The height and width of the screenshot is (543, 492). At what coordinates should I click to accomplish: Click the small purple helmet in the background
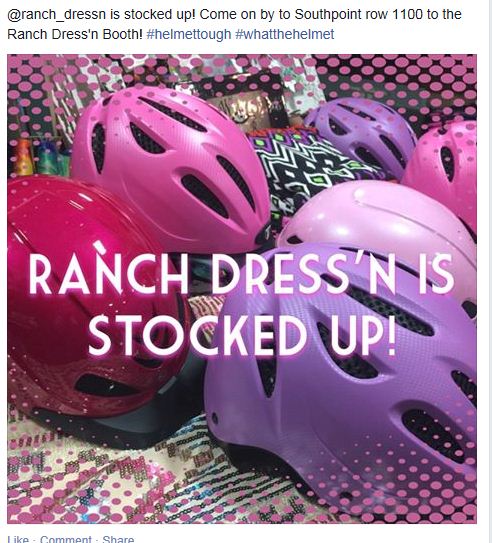[x=362, y=137]
